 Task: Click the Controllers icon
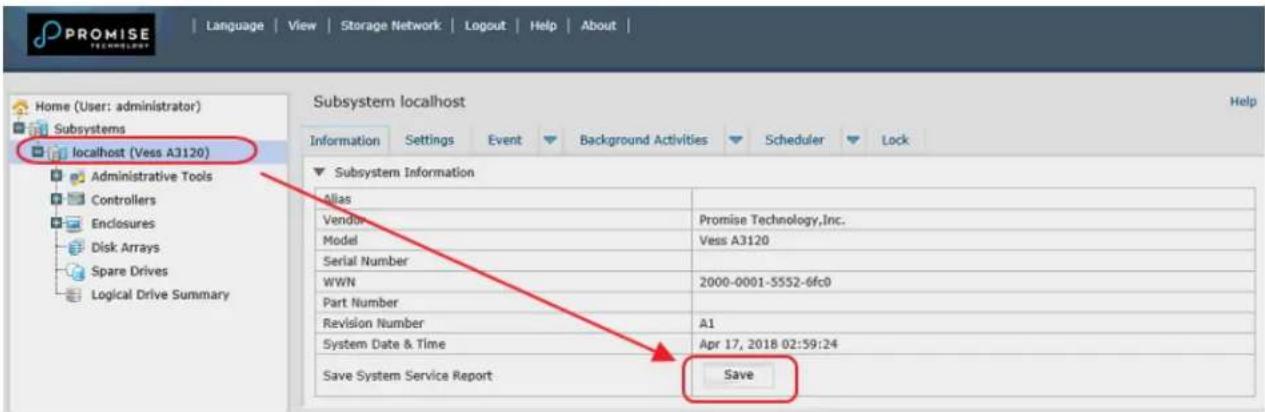pyautogui.click(x=76, y=200)
